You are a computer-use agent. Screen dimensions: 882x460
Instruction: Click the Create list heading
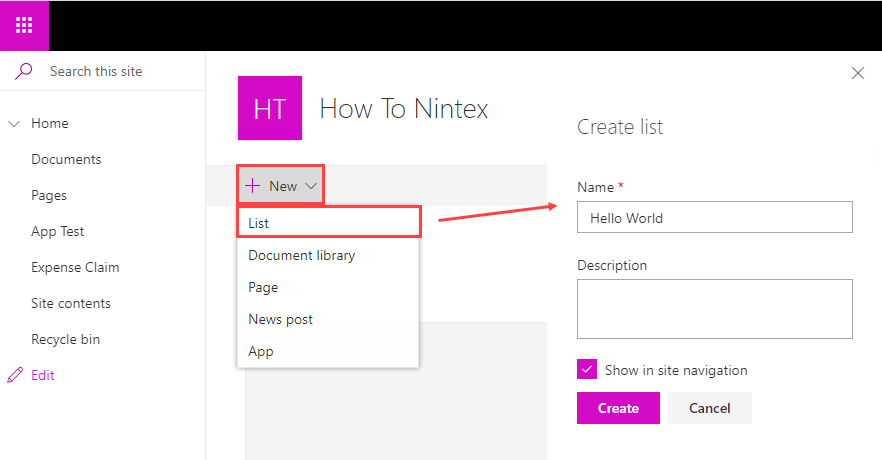click(620, 127)
